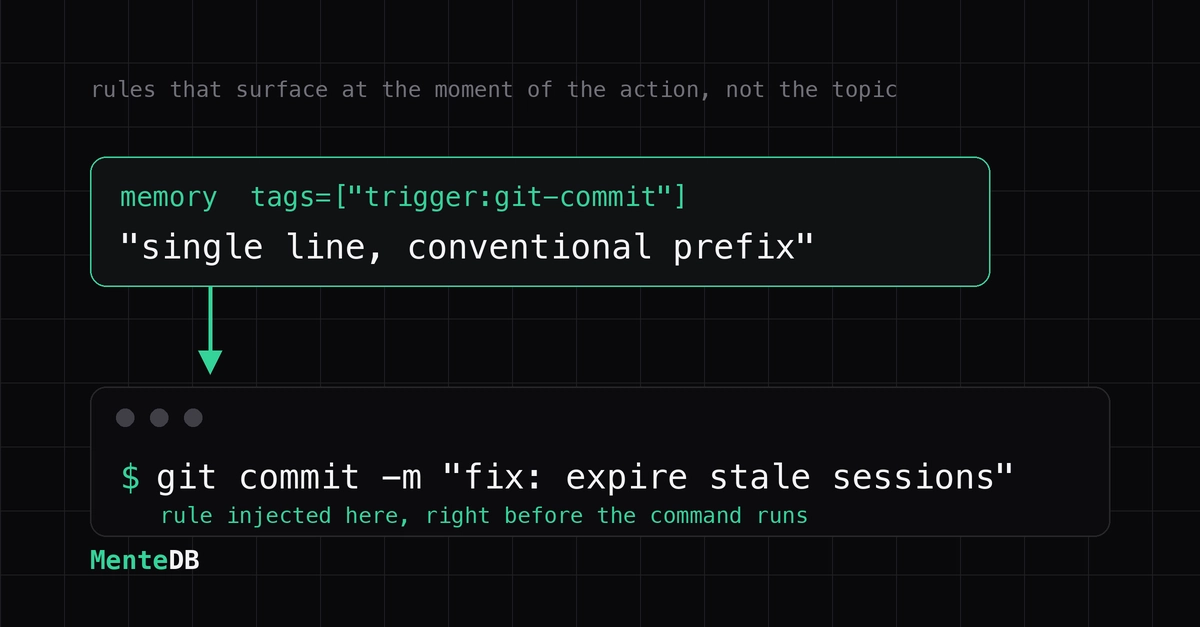
Task: Click the gray tagline at top
Action: pyautogui.click(x=494, y=89)
